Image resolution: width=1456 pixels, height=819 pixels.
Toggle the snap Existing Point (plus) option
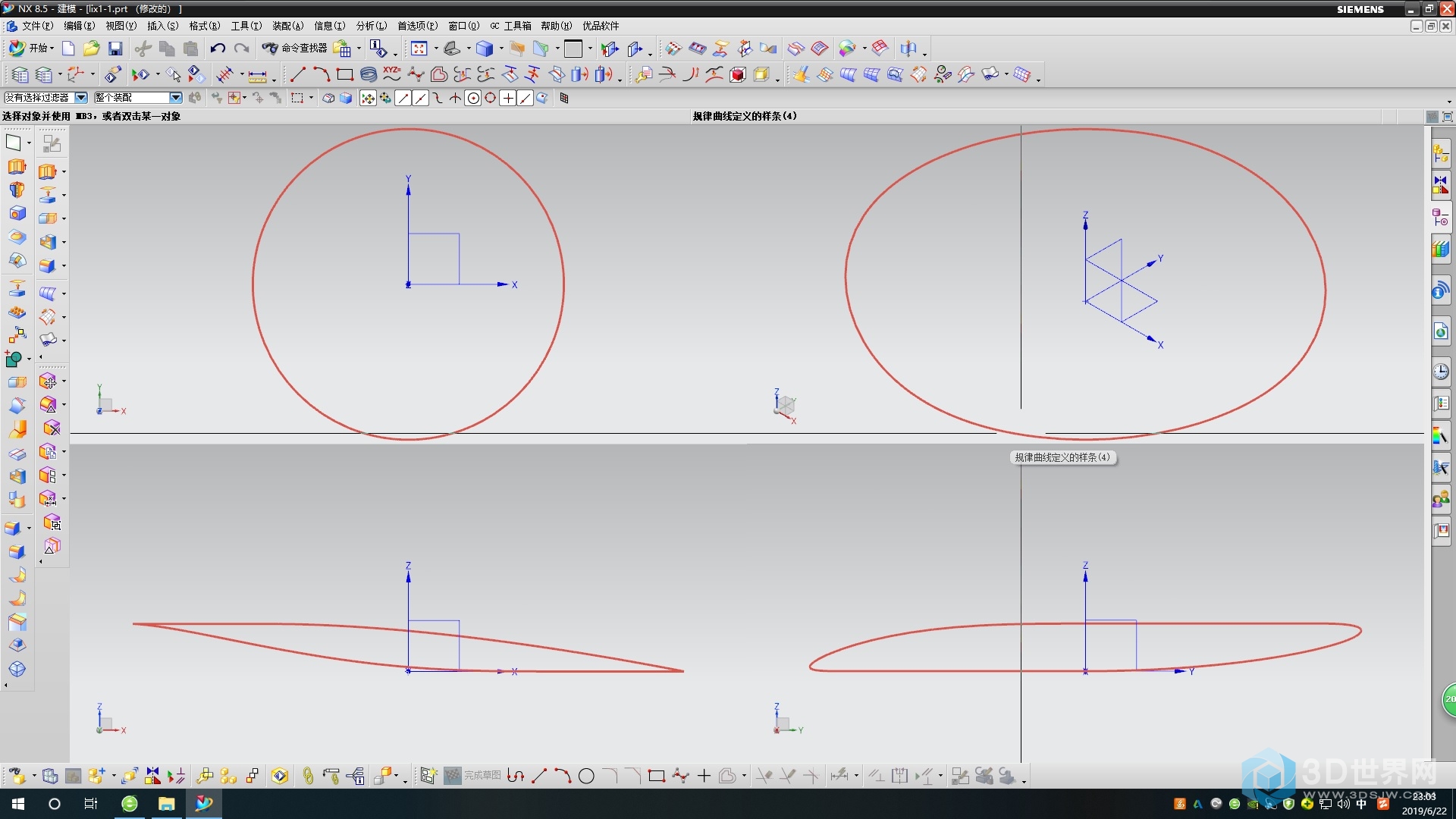point(508,98)
